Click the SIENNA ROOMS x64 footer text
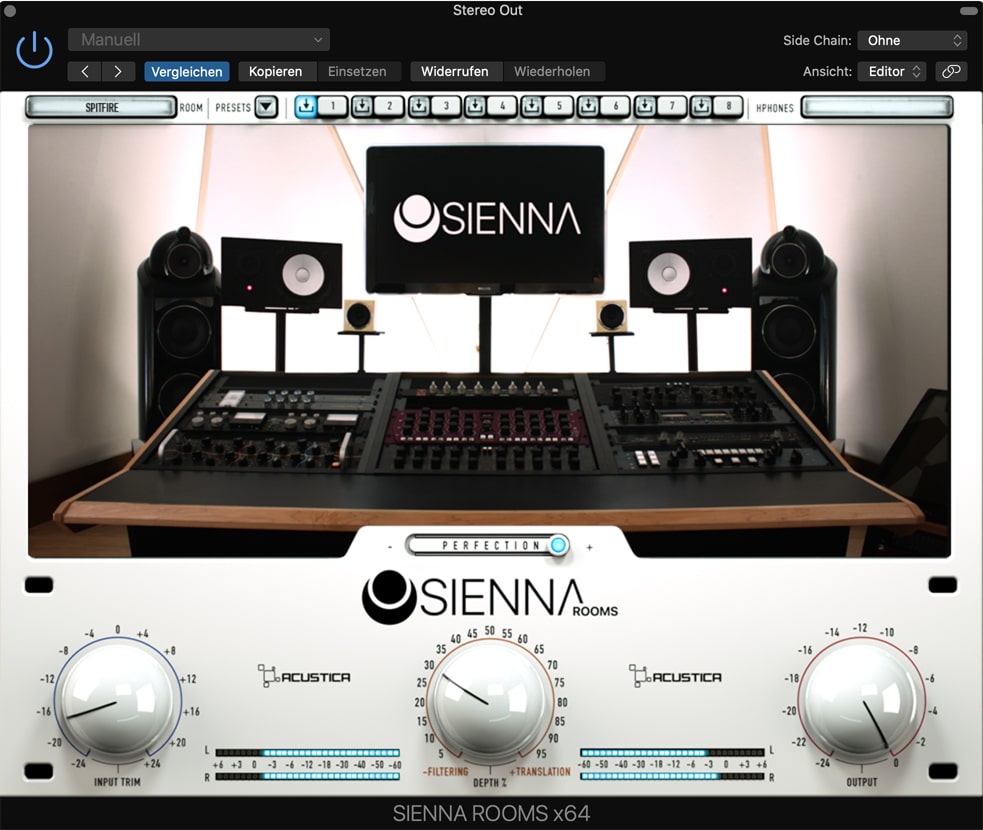Viewport: 983px width, 830px height. [492, 813]
